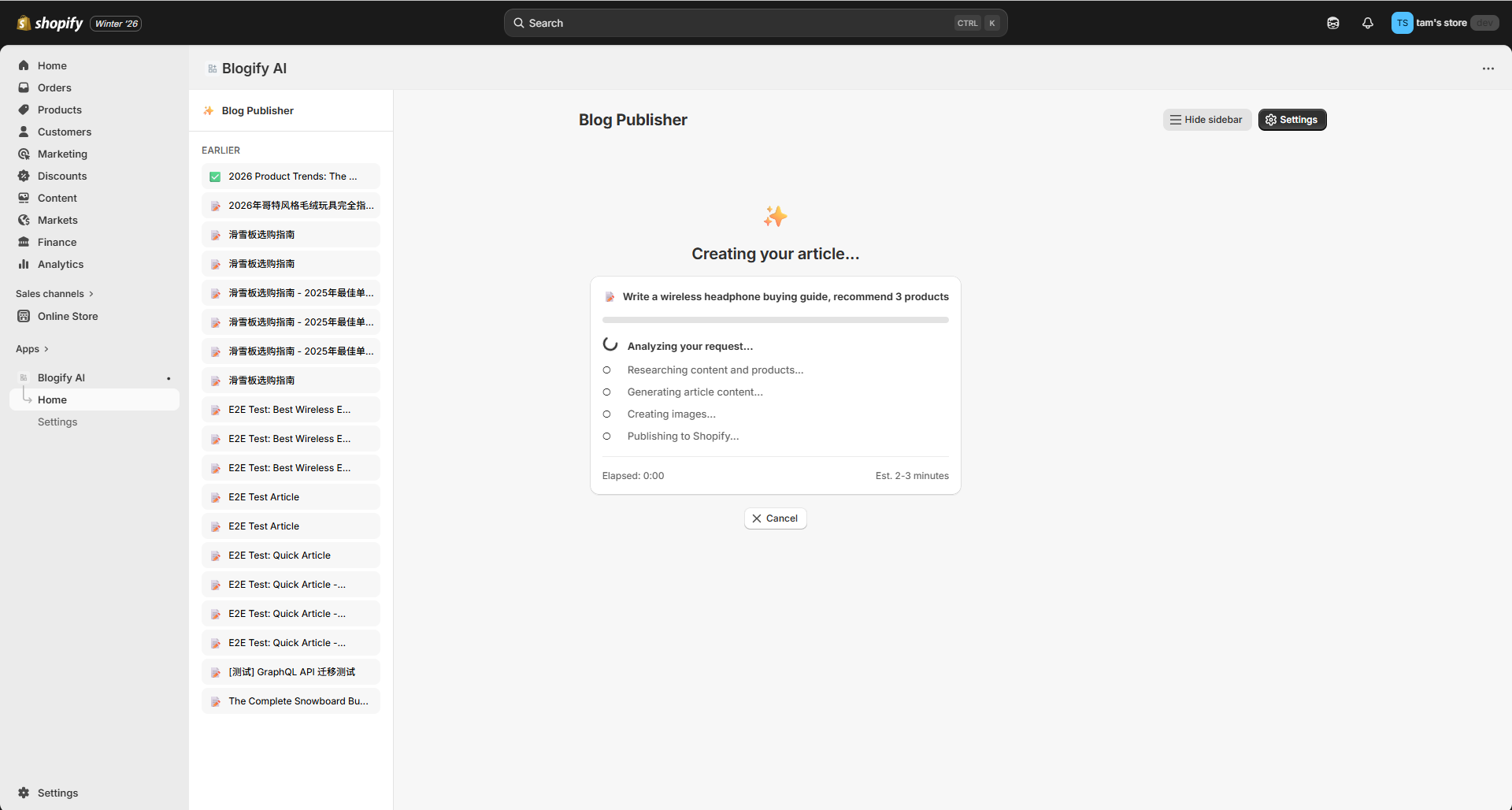Select the Products icon in the sidebar
The width and height of the screenshot is (1512, 810).
(24, 110)
